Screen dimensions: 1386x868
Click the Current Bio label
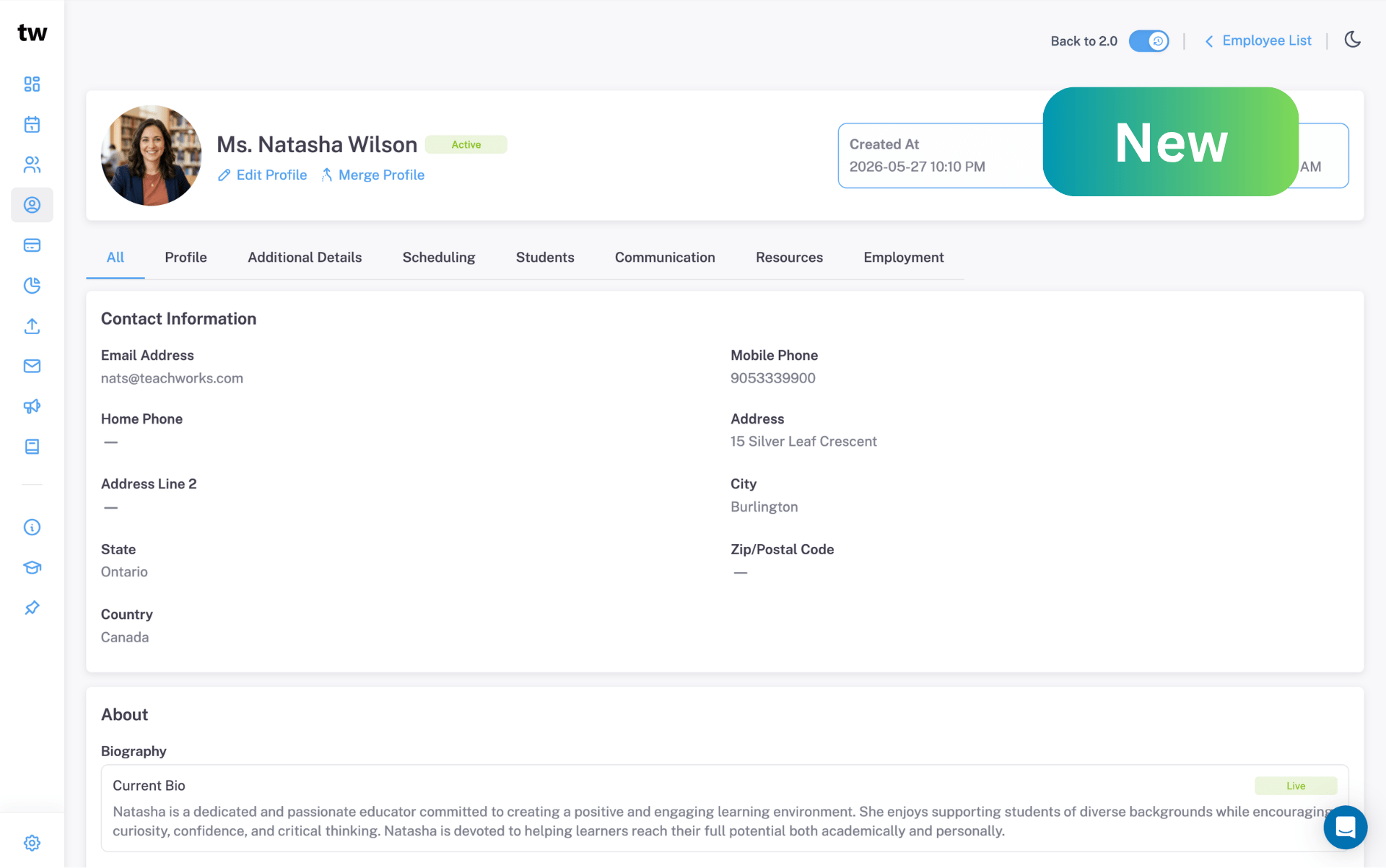point(149,786)
